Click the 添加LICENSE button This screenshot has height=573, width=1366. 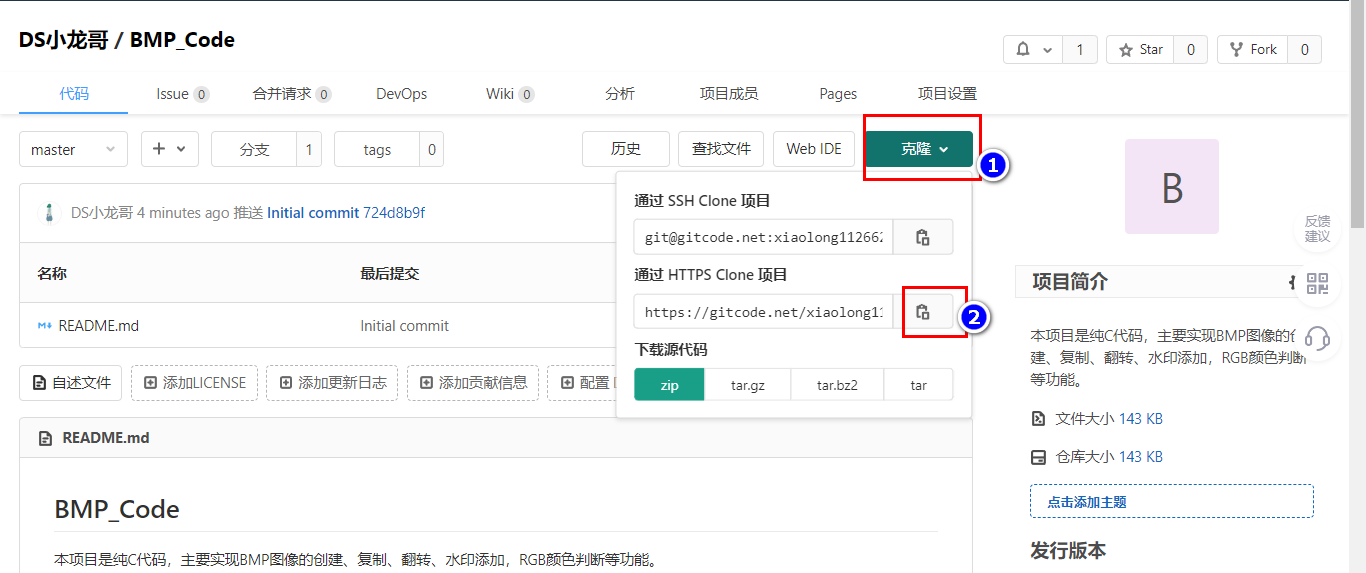(x=195, y=383)
